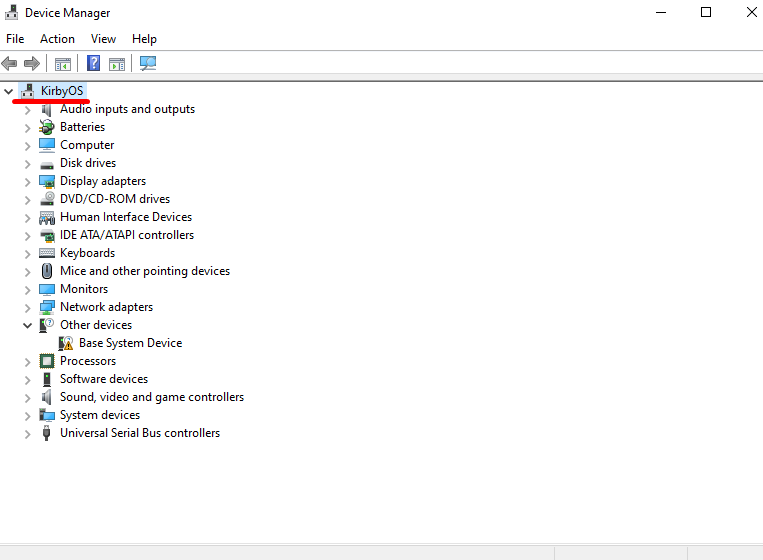Click the Software devices icon

[47, 379]
